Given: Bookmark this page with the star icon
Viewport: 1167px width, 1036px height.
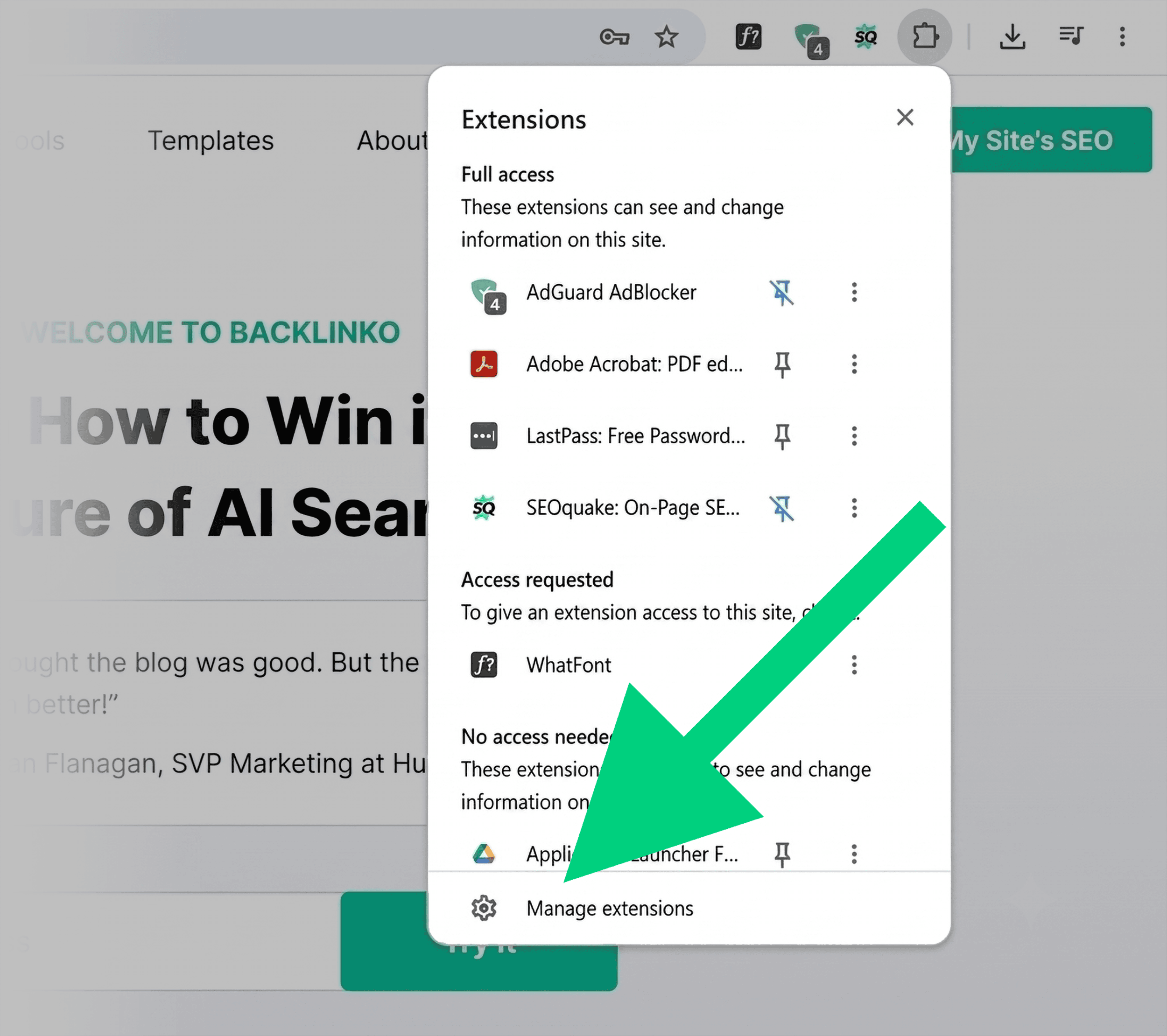Looking at the screenshot, I should pos(666,38).
